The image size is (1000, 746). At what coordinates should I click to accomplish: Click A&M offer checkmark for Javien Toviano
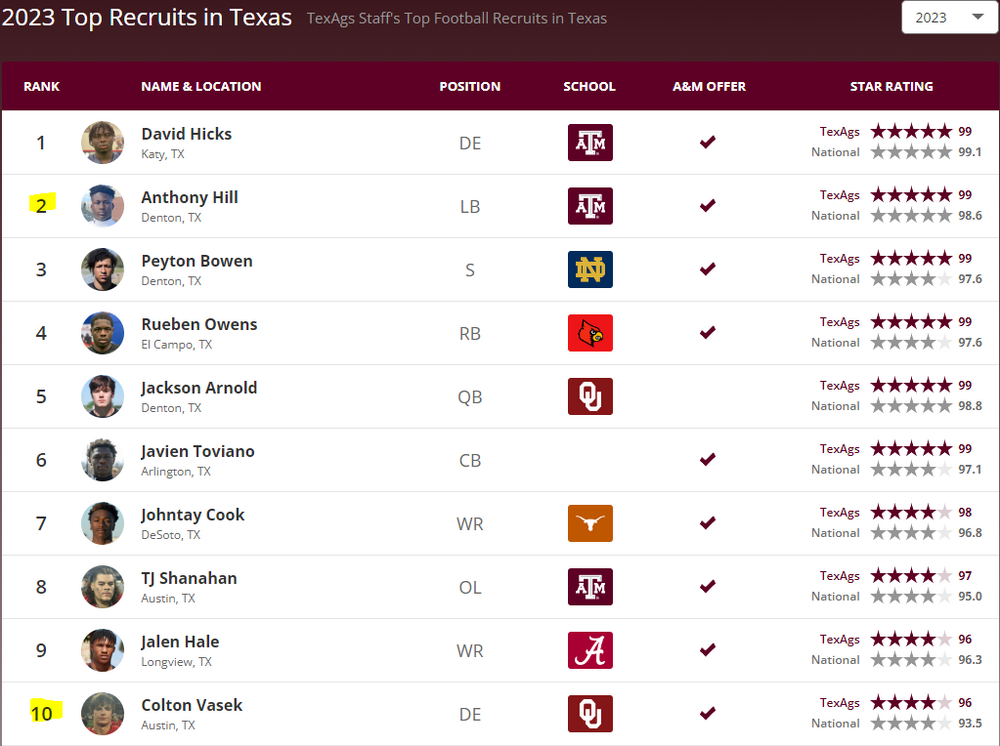(708, 460)
